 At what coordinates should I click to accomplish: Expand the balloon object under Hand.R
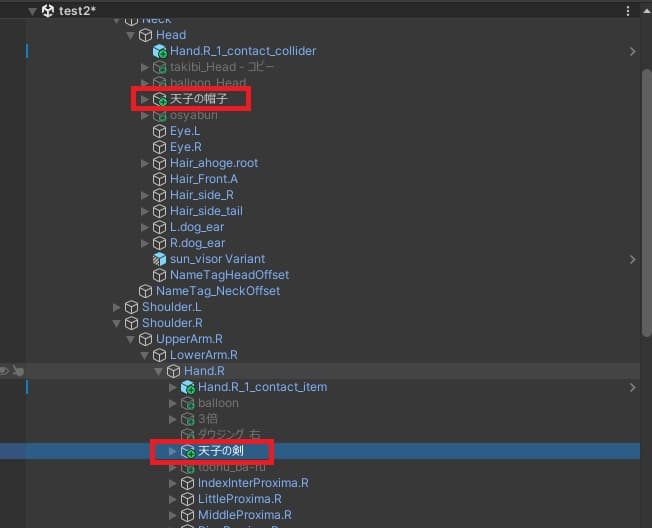pyautogui.click(x=173, y=403)
